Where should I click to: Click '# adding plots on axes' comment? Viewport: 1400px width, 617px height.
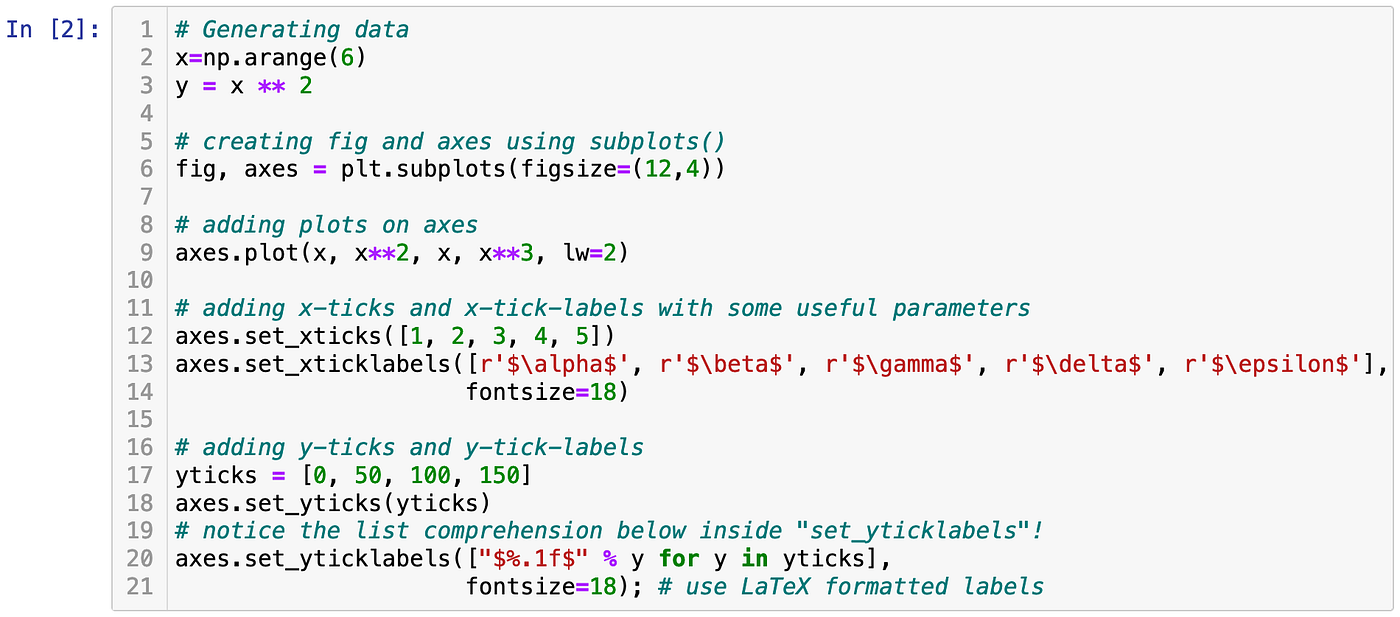tap(326, 225)
